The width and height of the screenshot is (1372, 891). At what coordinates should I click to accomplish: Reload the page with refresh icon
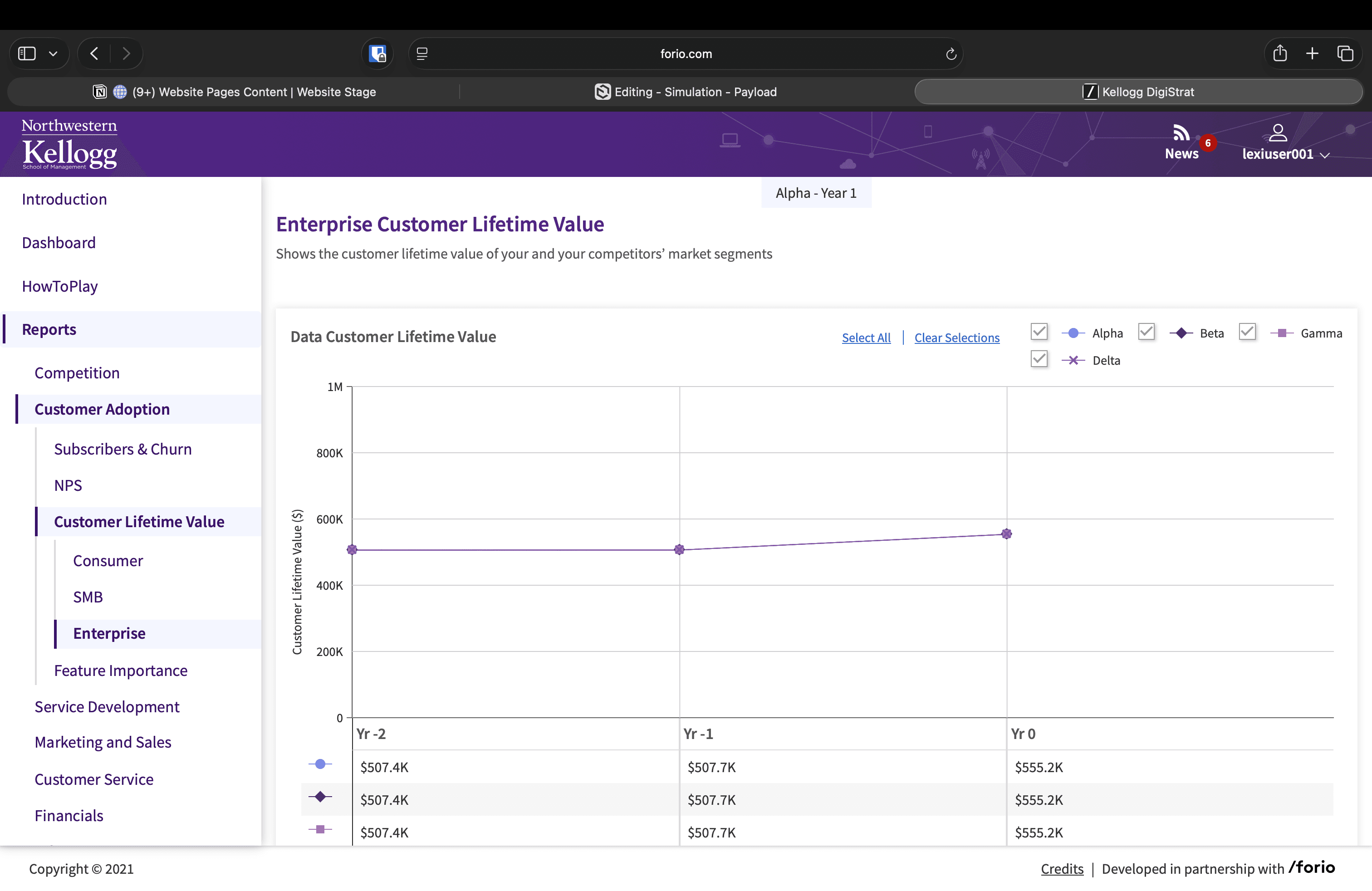pyautogui.click(x=951, y=54)
